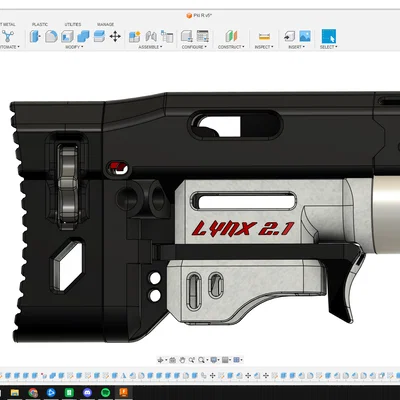Open the Insert dropdown menu
This screenshot has height=400, width=400.
[296, 47]
